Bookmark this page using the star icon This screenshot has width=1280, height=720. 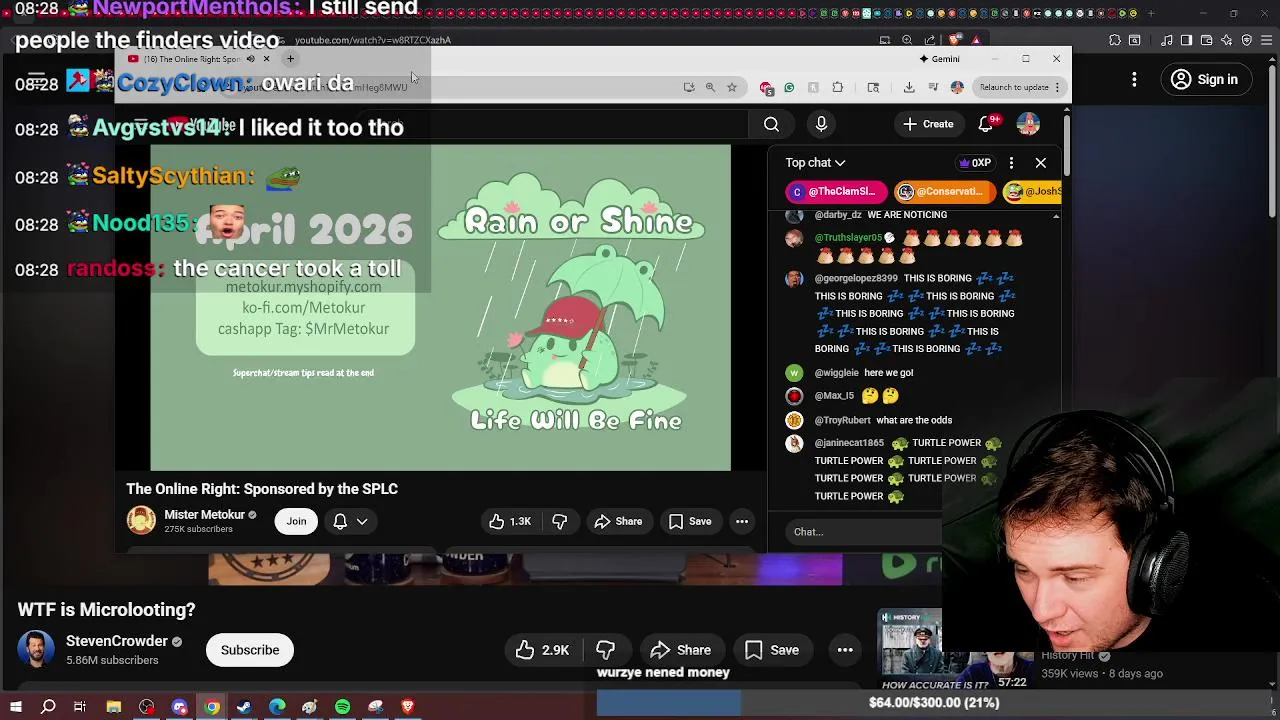coord(732,87)
